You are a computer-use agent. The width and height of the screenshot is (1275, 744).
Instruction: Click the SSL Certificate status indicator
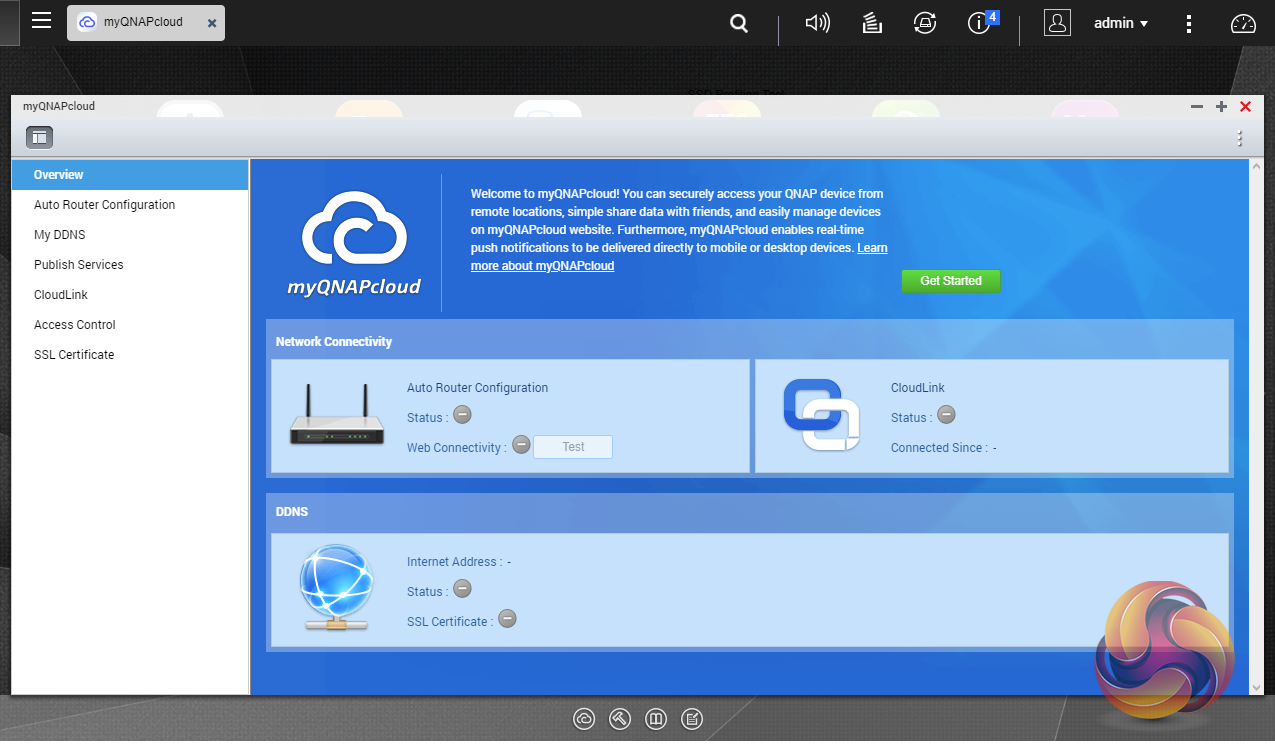pos(507,619)
